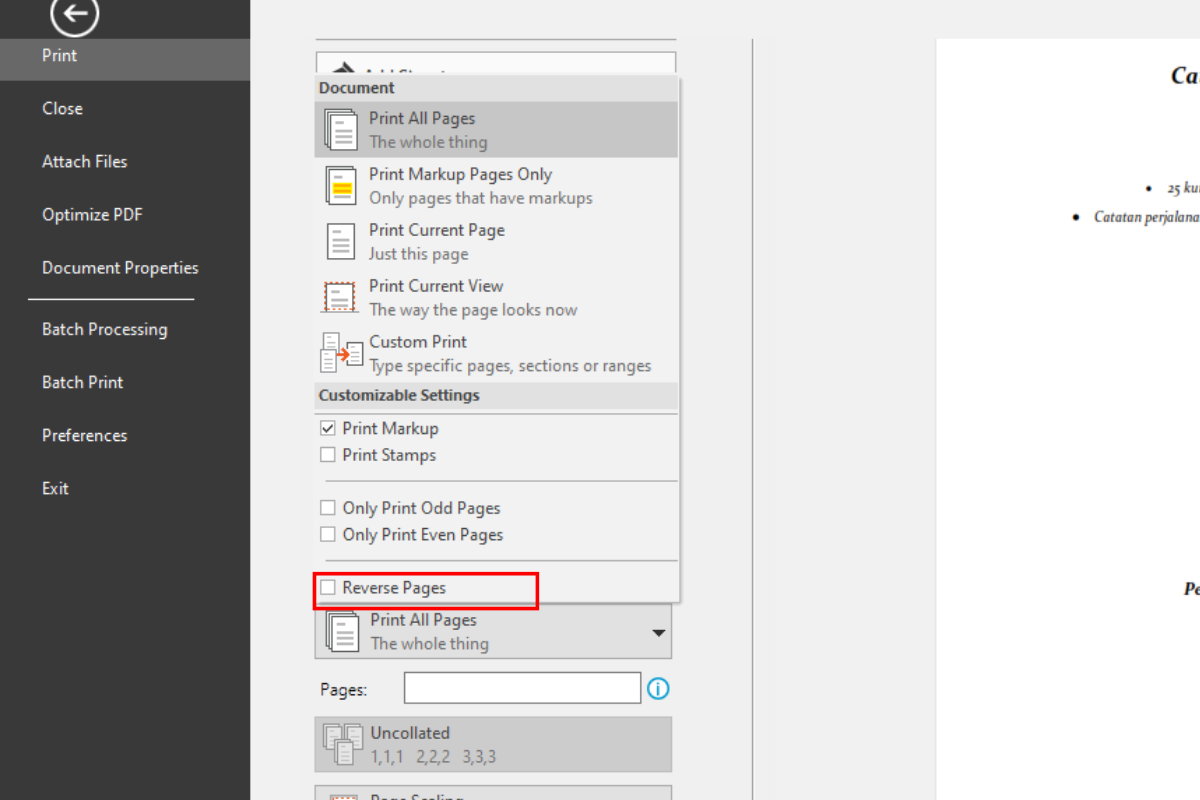Click the Pages input field
The width and height of the screenshot is (1200, 800).
522,688
